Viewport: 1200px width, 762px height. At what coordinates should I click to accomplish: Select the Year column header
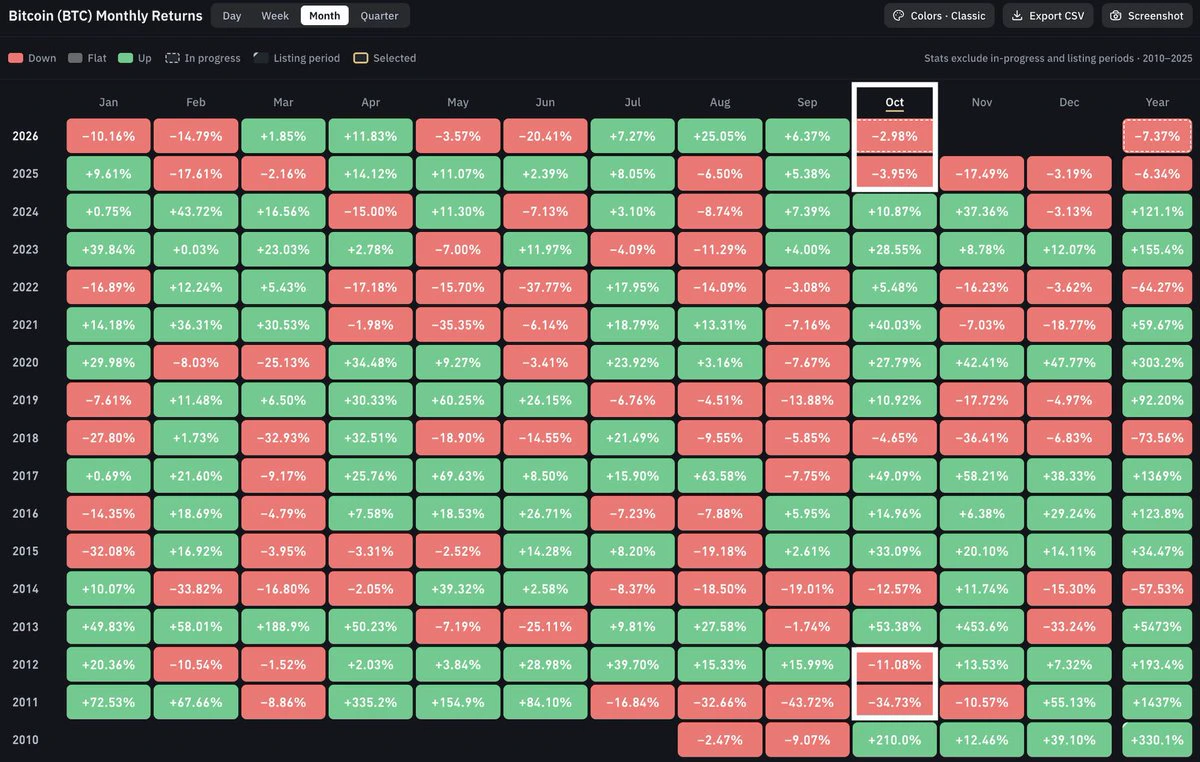pos(1157,102)
